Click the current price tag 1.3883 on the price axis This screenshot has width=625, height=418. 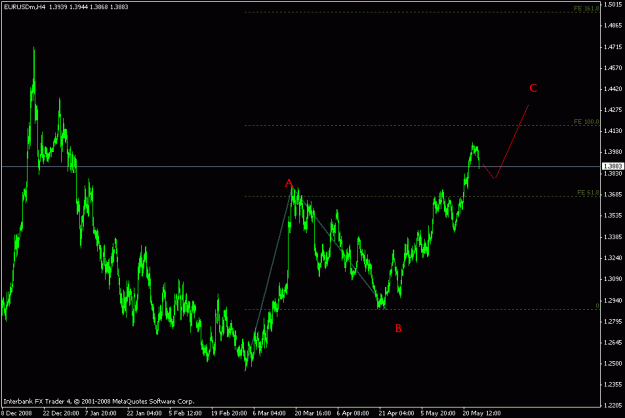click(x=613, y=166)
